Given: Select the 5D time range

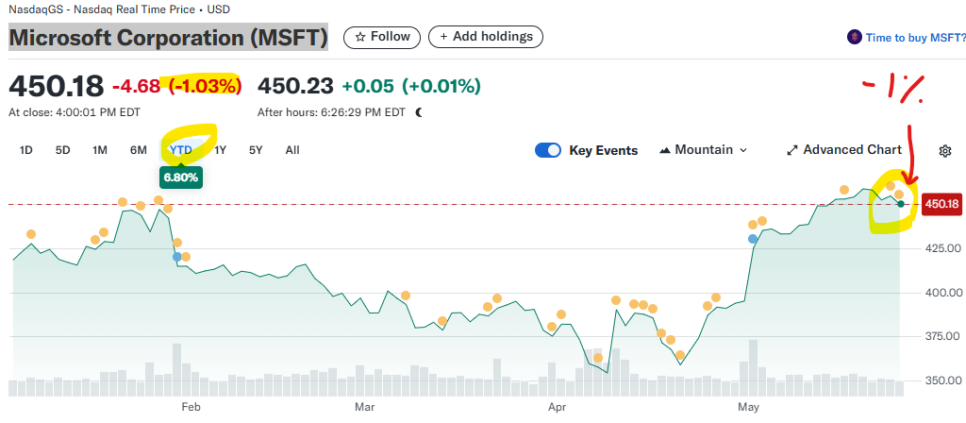Looking at the screenshot, I should click(x=63, y=150).
